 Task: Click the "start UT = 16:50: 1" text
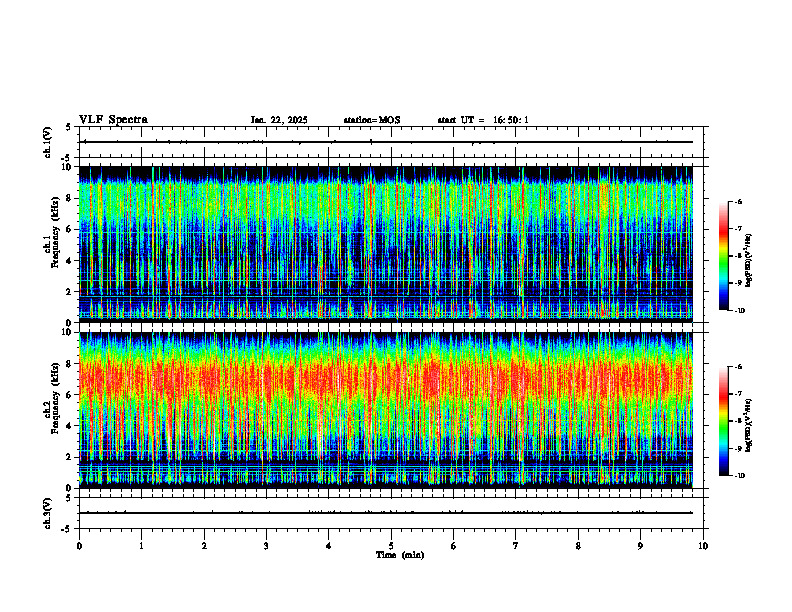pyautogui.click(x=483, y=120)
